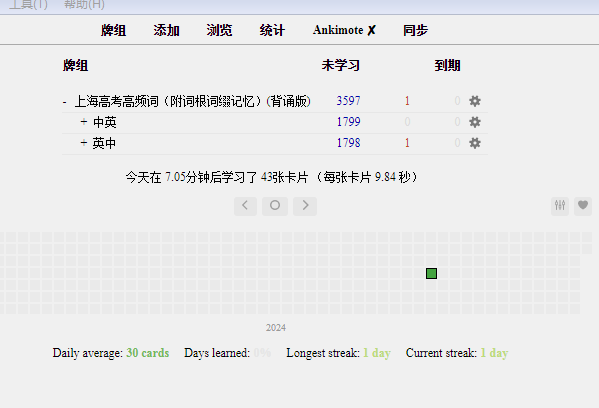Viewport: 599px width, 408px height.
Task: Toggle Ankimote ✗ connection
Action: tap(344, 30)
